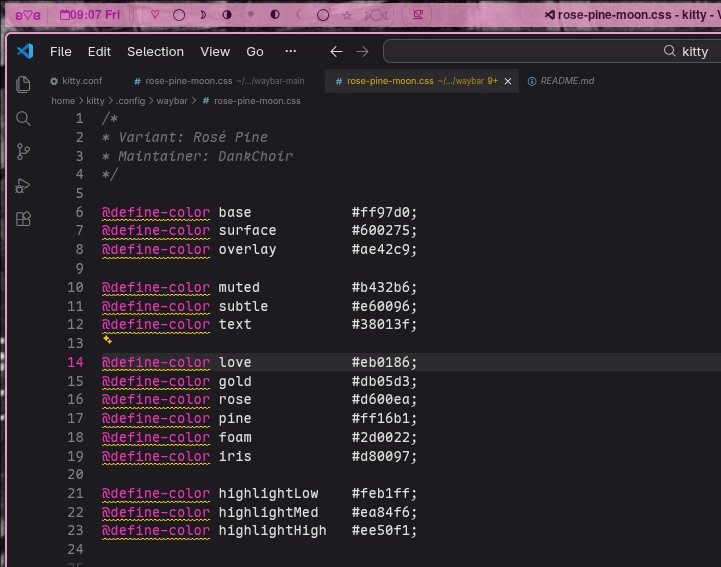Click the magnifier icon in command center
The width and height of the screenshot is (721, 567).
tap(670, 51)
